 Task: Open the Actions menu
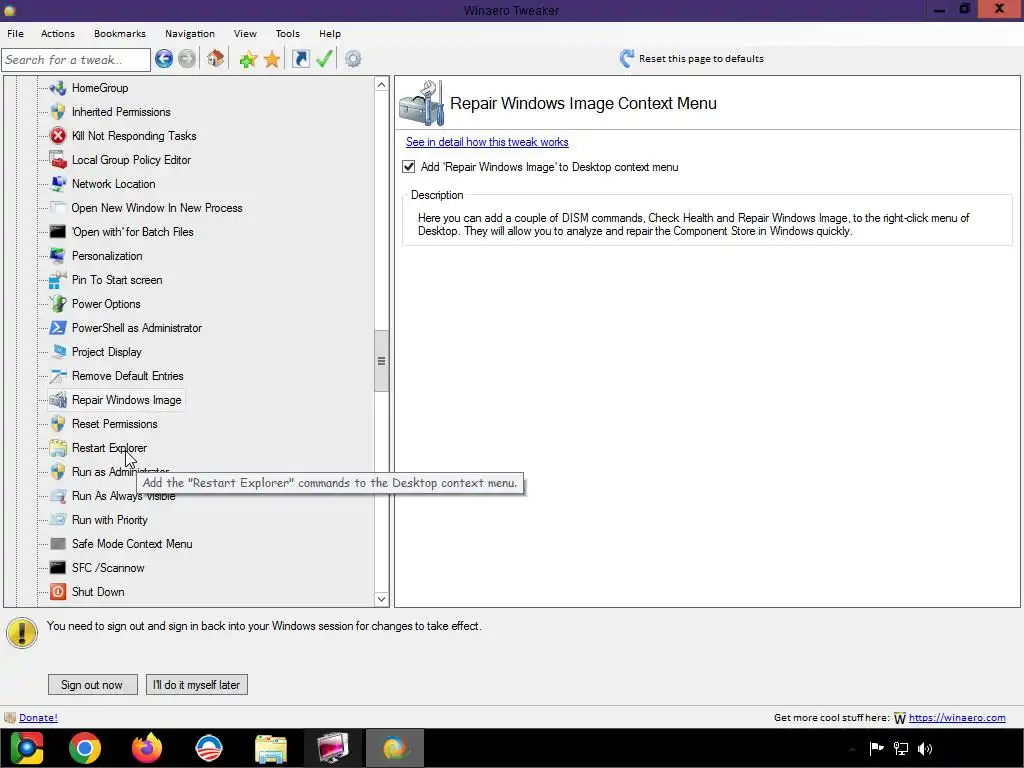click(x=57, y=33)
